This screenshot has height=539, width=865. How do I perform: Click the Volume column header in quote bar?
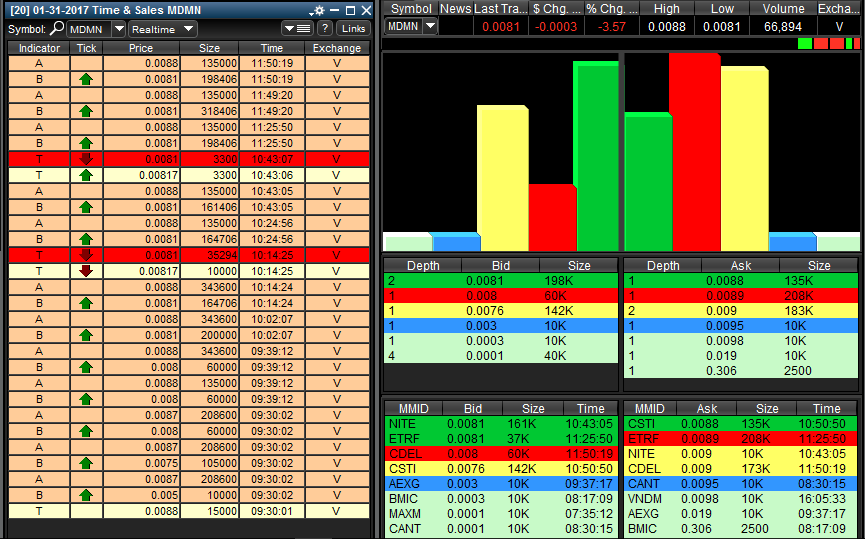tap(783, 8)
